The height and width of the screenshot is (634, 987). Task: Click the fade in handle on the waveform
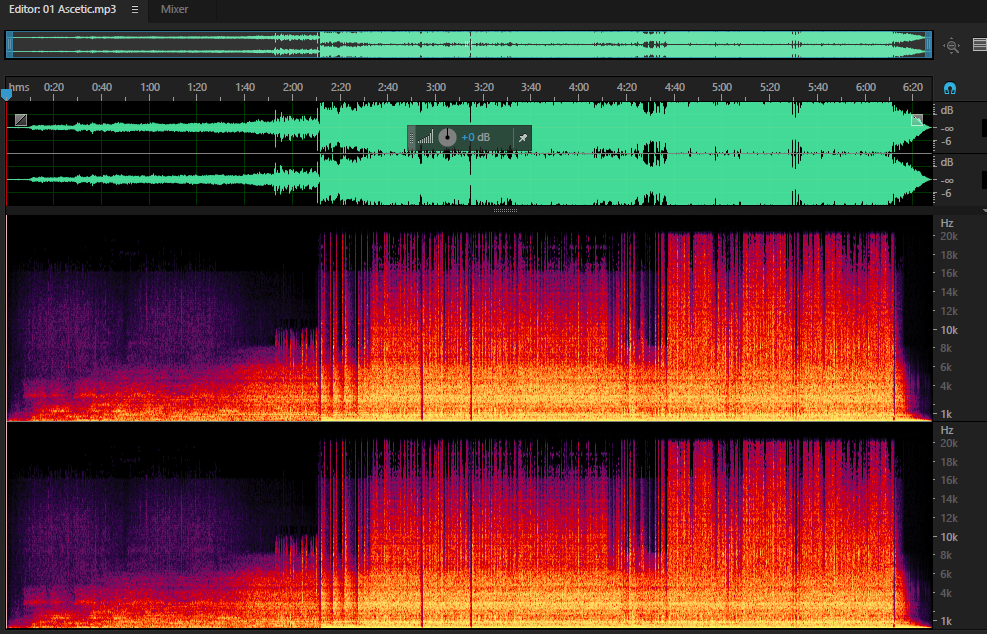point(21,120)
